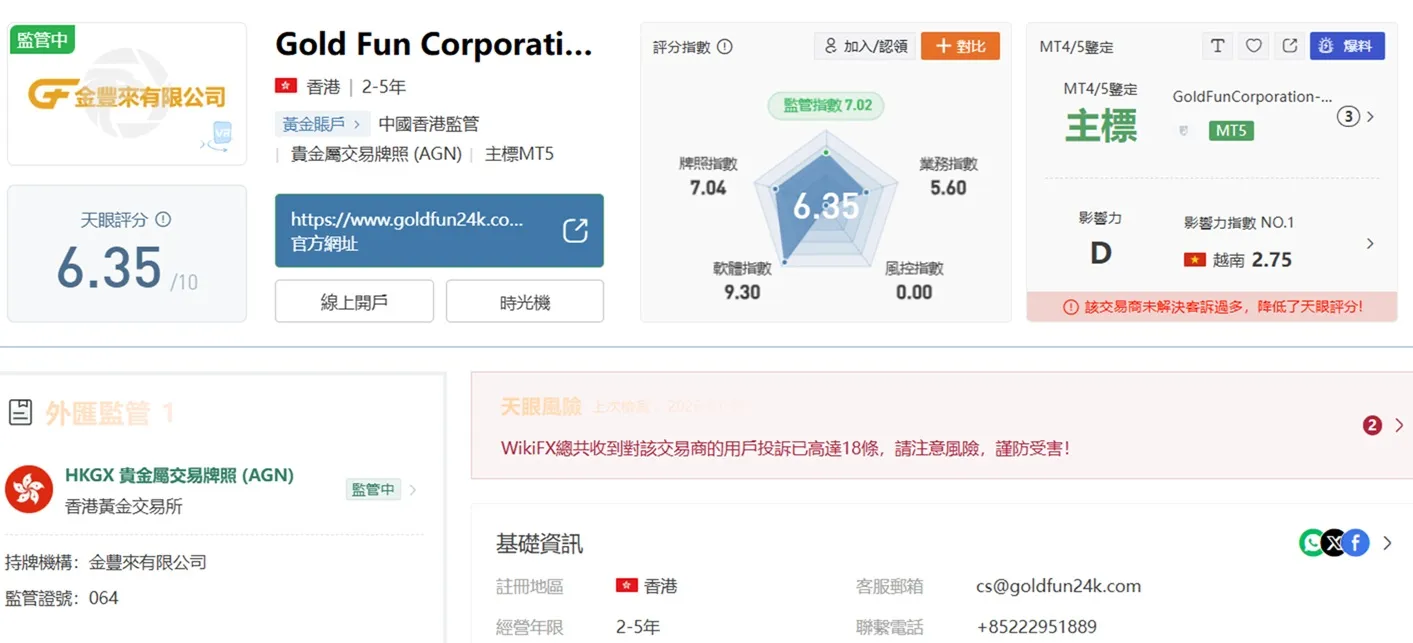Open info icon beside 評分指數
1413x643 pixels.
(725, 47)
